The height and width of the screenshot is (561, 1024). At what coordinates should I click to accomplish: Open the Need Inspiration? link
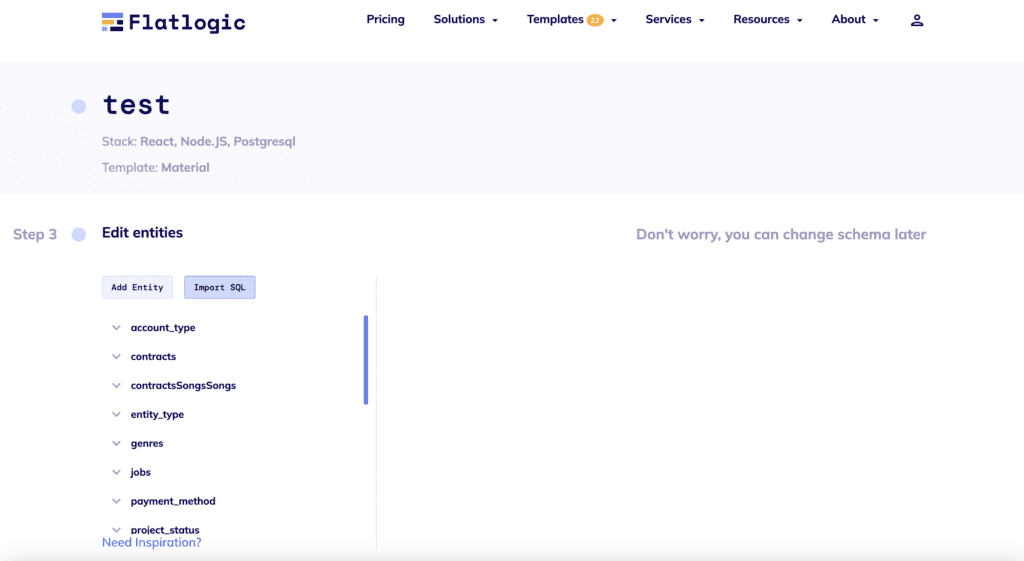152,543
